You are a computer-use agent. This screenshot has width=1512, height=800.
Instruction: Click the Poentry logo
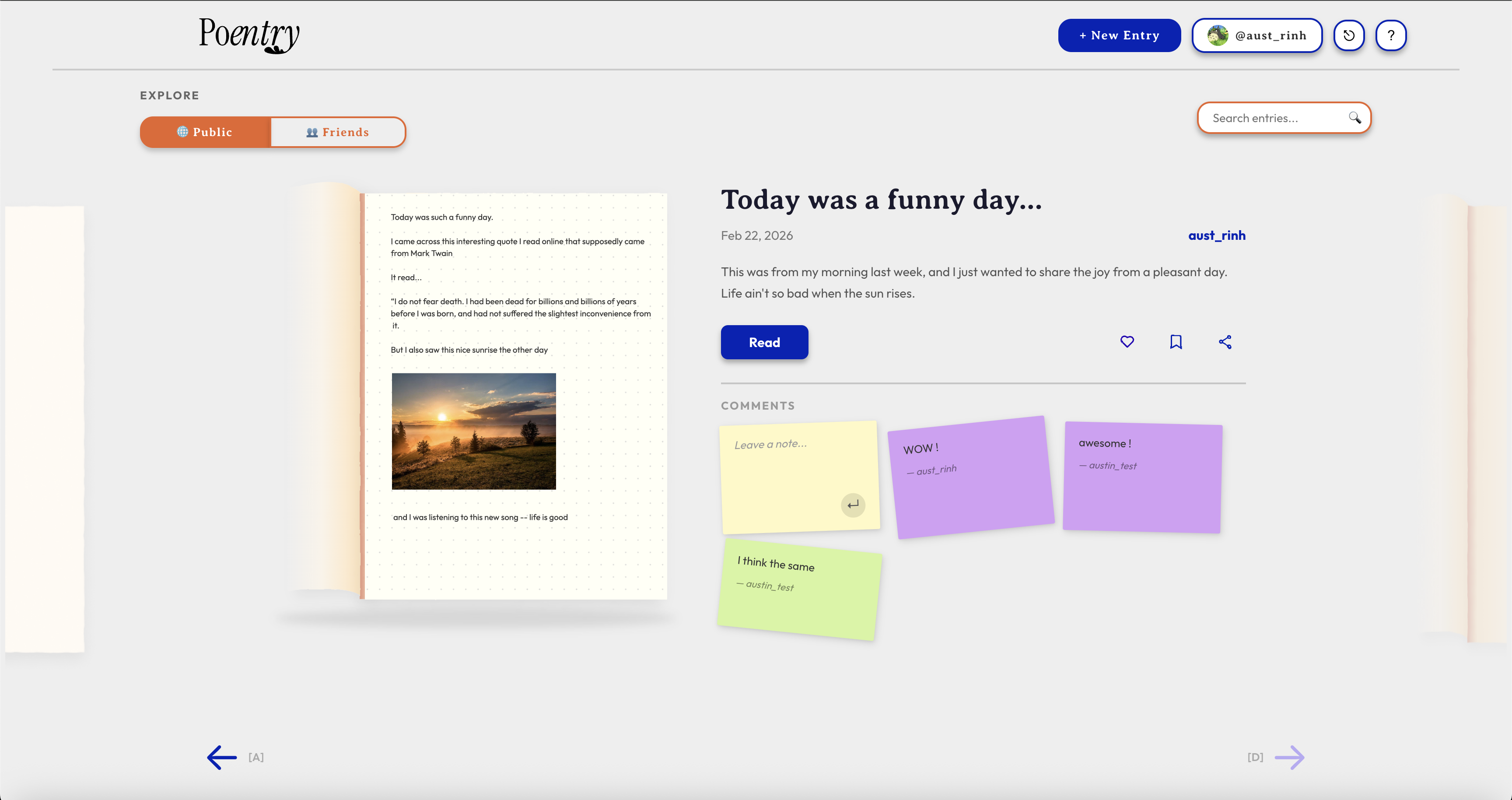click(x=249, y=35)
